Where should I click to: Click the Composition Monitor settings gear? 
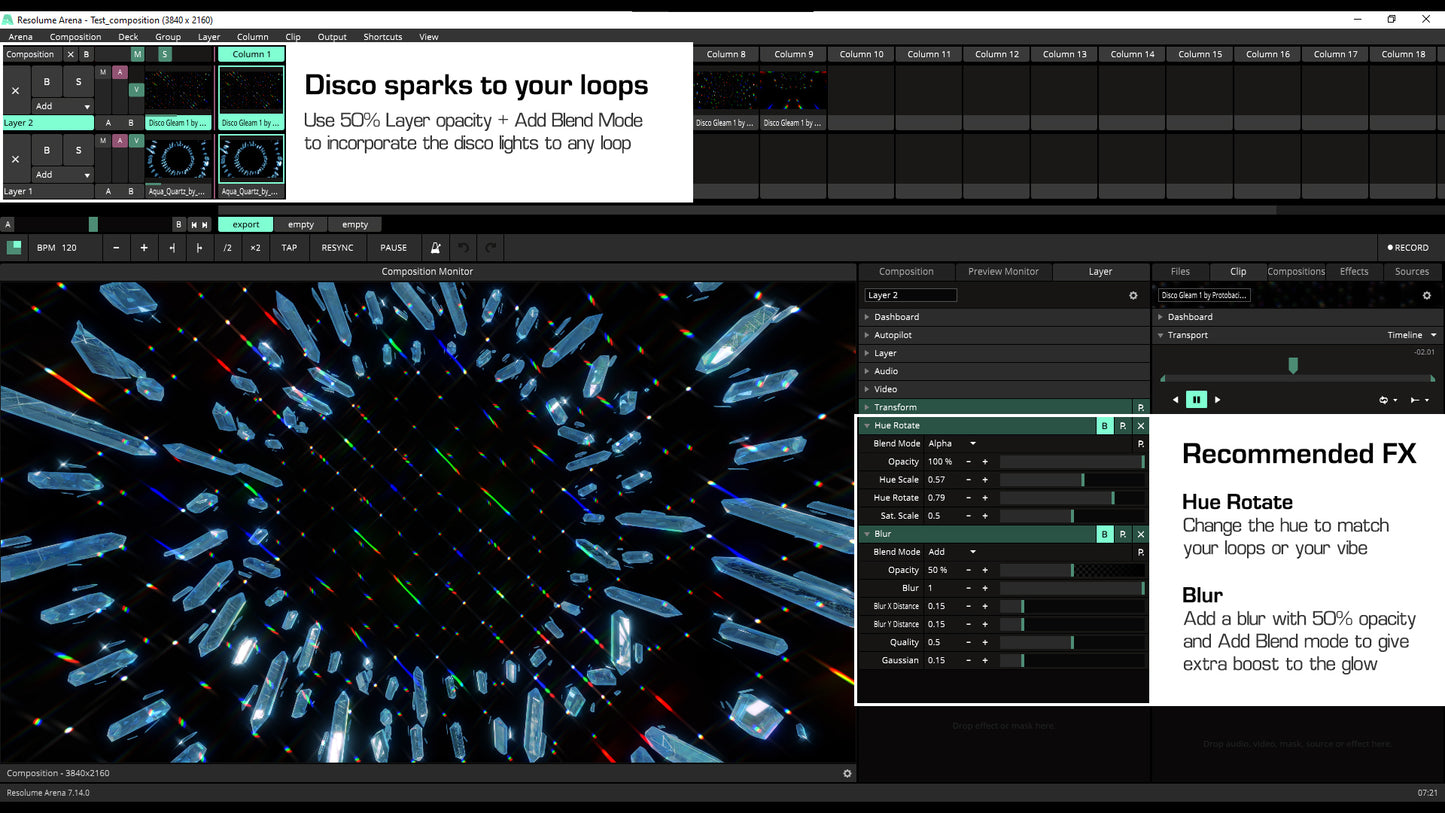coord(847,773)
